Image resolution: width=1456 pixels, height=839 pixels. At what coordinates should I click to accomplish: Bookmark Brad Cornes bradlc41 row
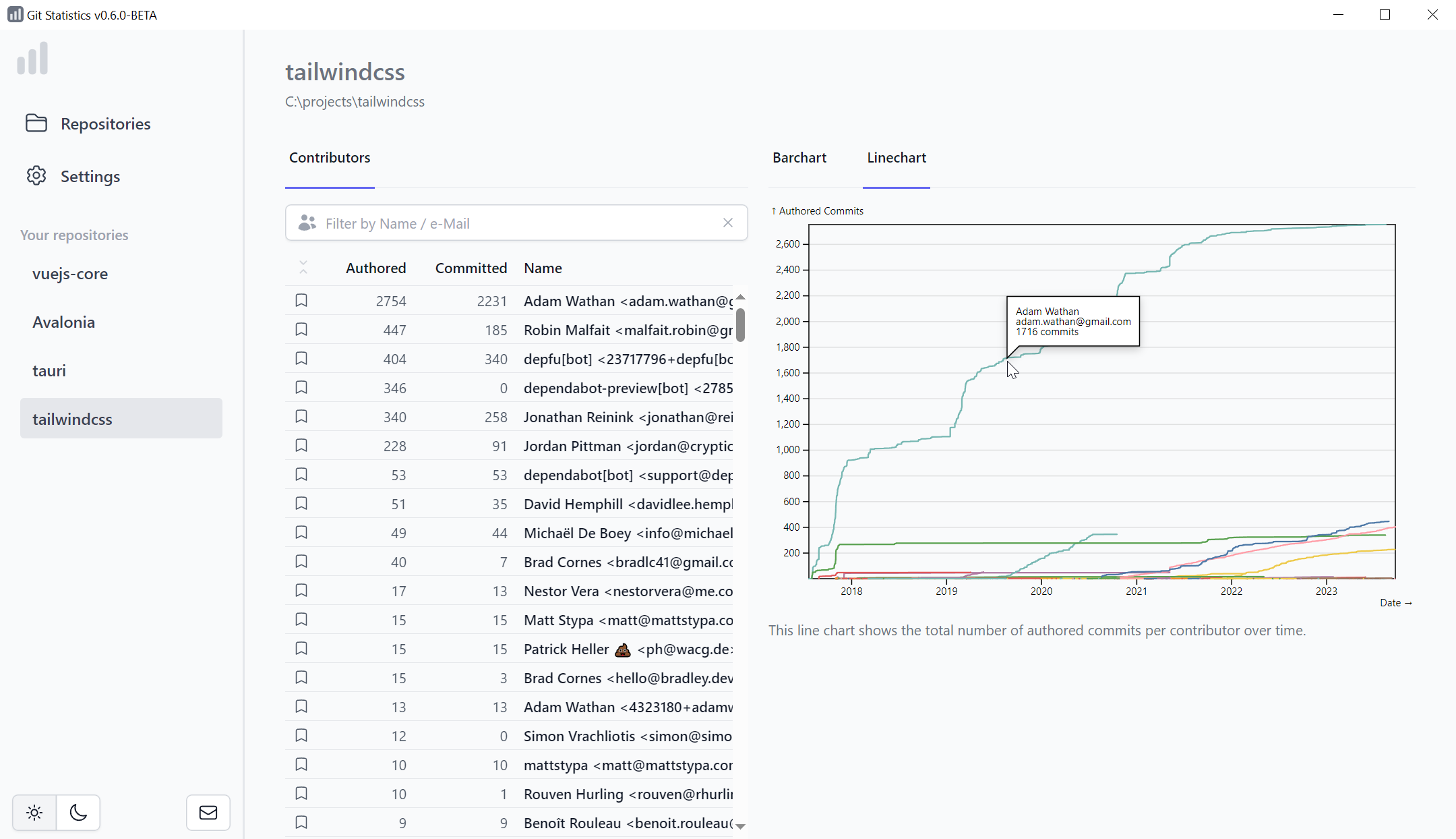click(301, 562)
